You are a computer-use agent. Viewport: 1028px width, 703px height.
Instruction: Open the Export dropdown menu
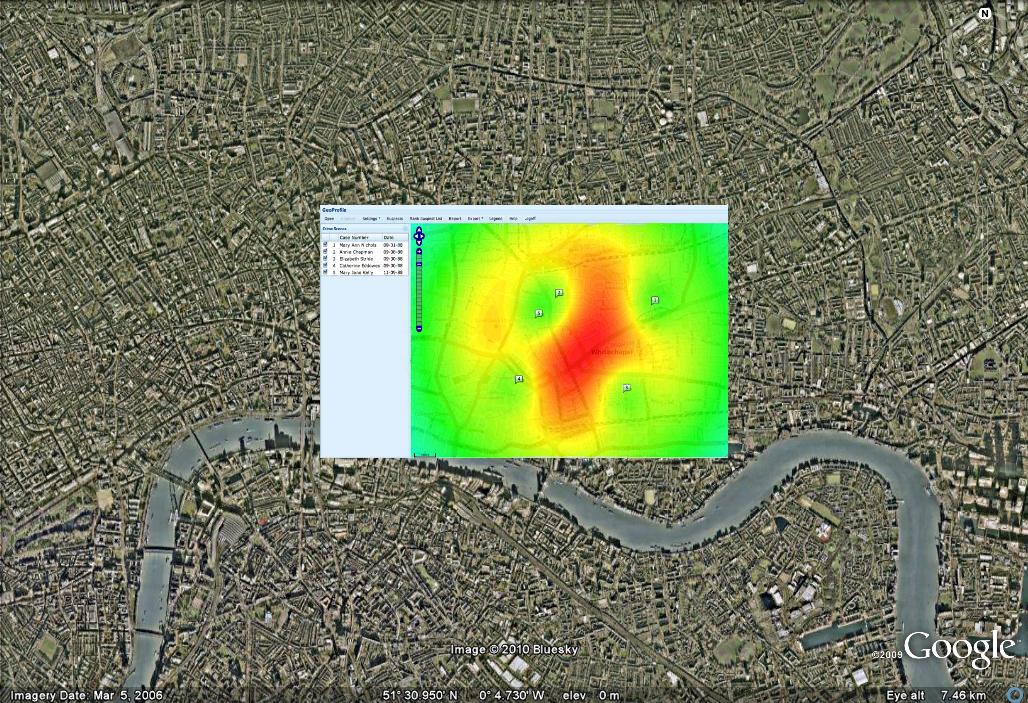(x=475, y=218)
